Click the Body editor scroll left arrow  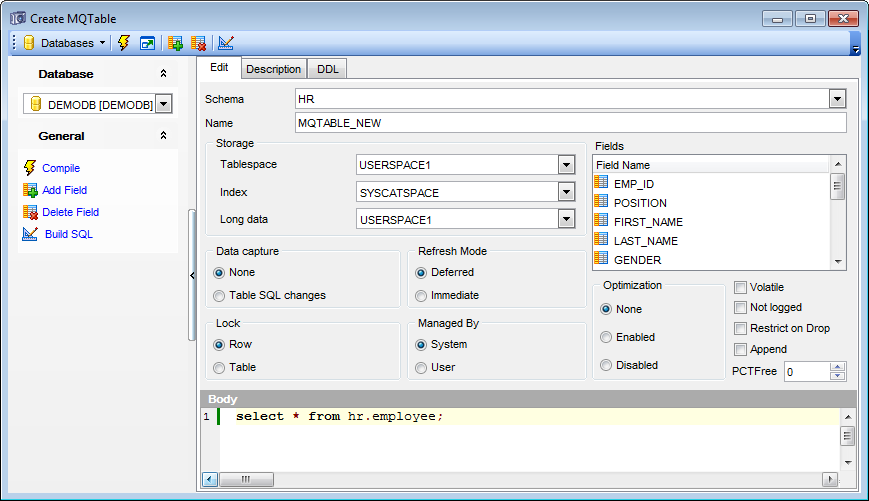tap(210, 479)
